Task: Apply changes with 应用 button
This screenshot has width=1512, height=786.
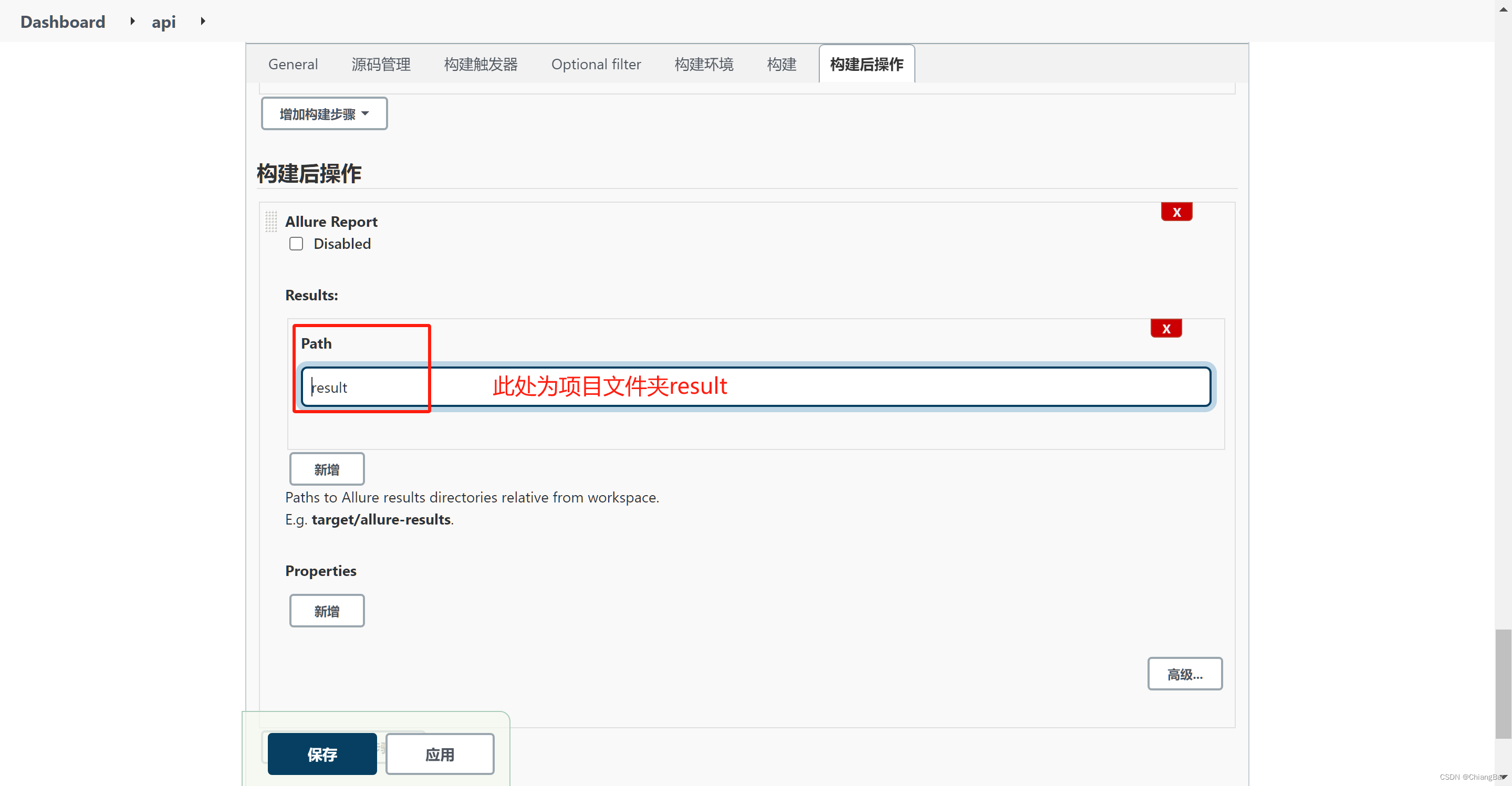Action: click(x=440, y=754)
